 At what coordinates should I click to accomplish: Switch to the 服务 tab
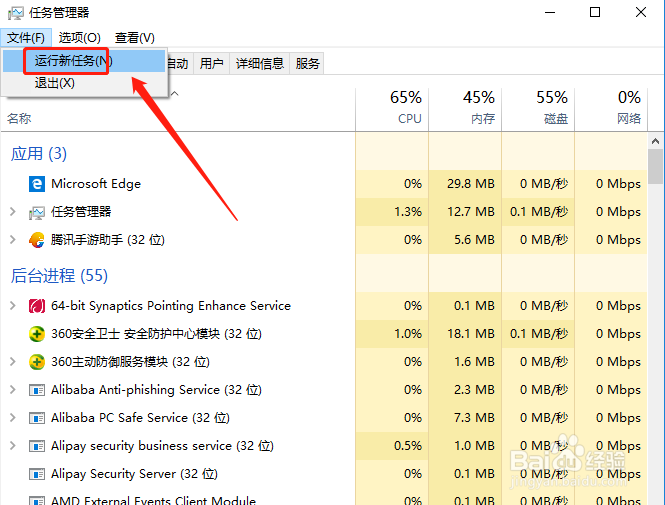coord(307,64)
